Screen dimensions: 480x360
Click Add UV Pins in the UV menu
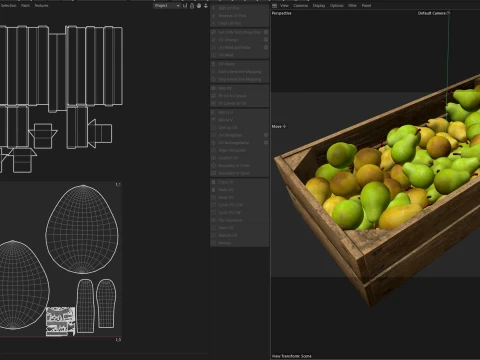pyautogui.click(x=239, y=8)
